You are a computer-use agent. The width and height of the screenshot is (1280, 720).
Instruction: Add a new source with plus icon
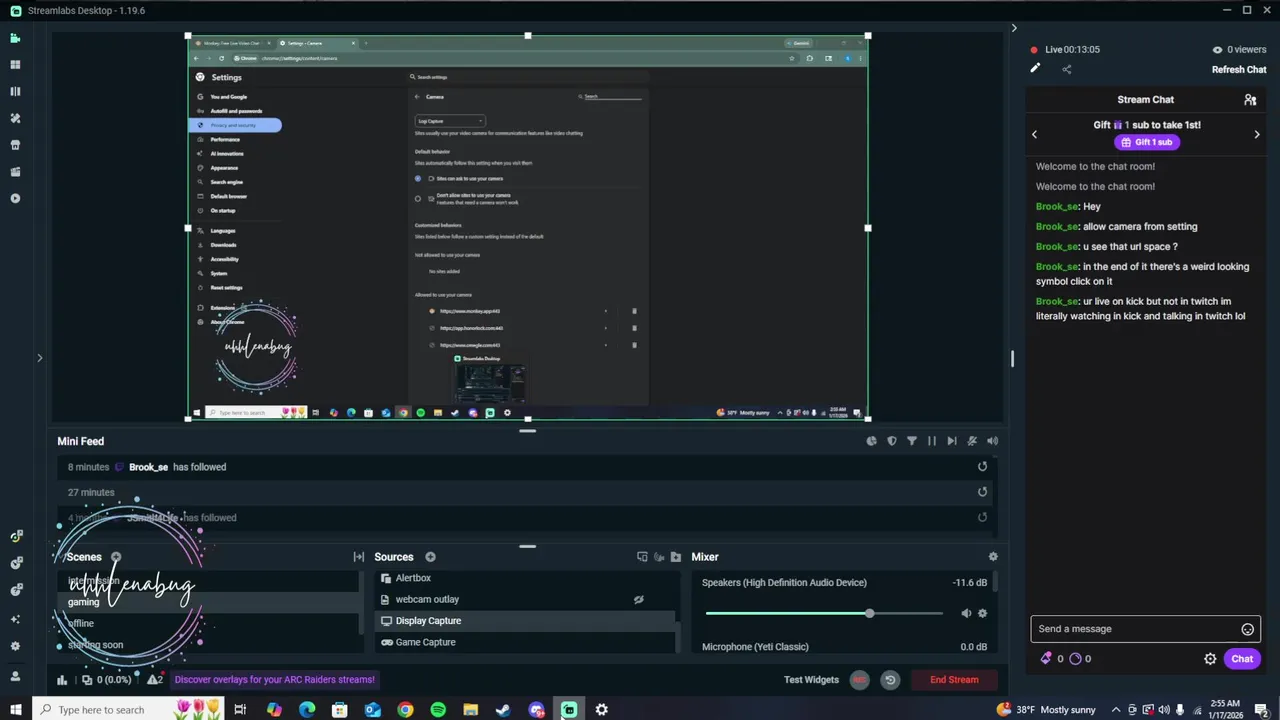pyautogui.click(x=430, y=557)
